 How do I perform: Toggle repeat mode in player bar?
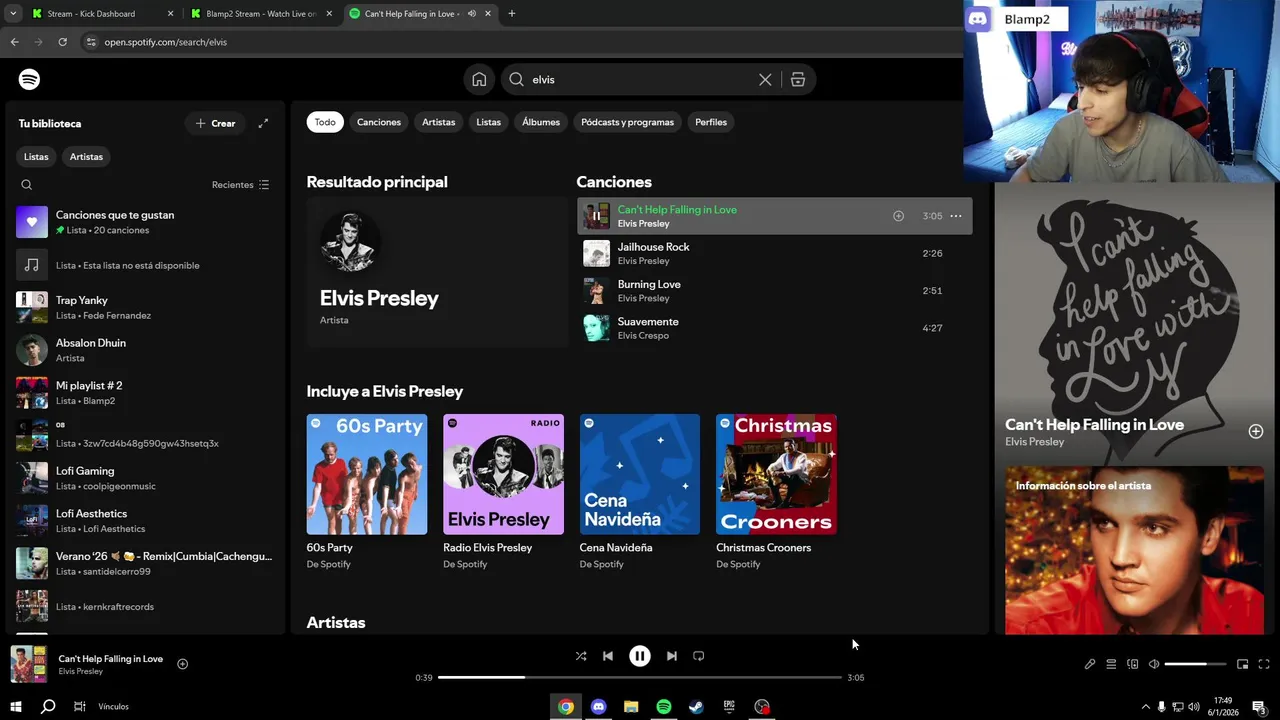click(x=699, y=656)
